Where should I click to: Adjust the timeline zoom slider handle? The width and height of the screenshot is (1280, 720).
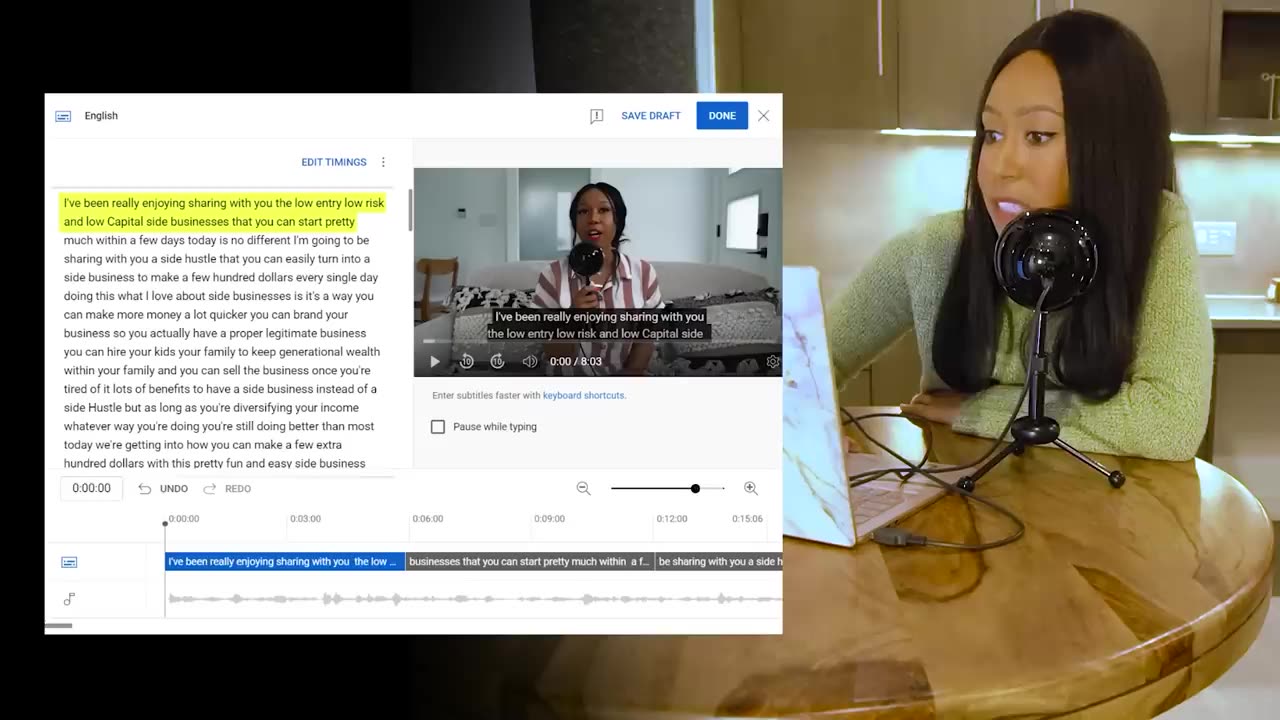(x=695, y=488)
